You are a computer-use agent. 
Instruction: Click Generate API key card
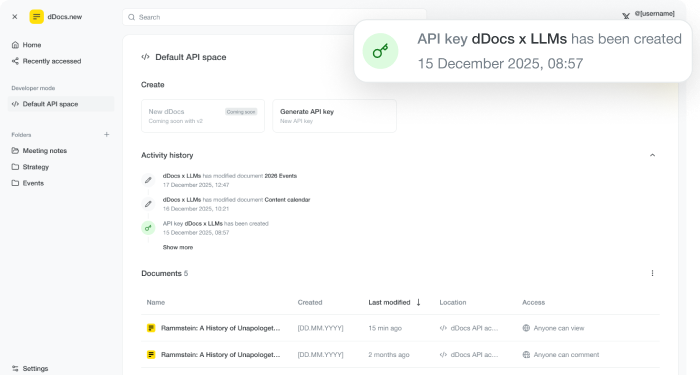[x=334, y=116]
